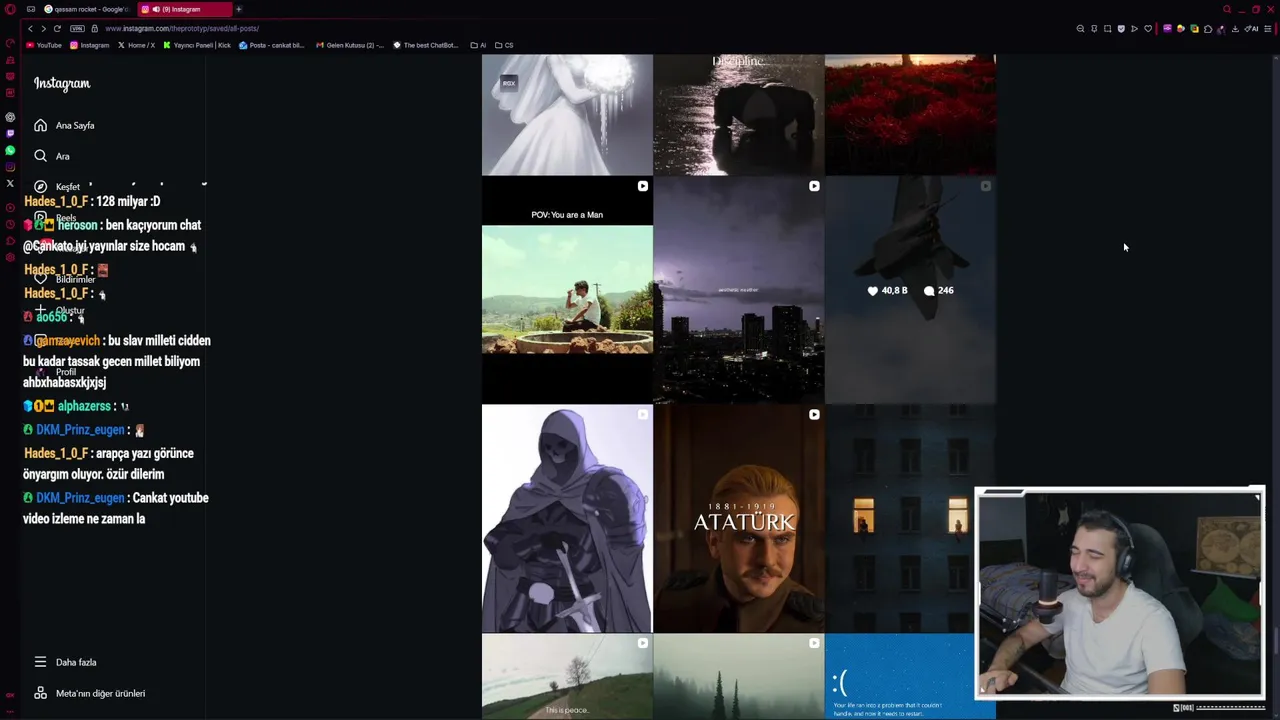Image resolution: width=1280 pixels, height=720 pixels.
Task: Open the bride with bouquet saved post
Action: click(x=567, y=115)
